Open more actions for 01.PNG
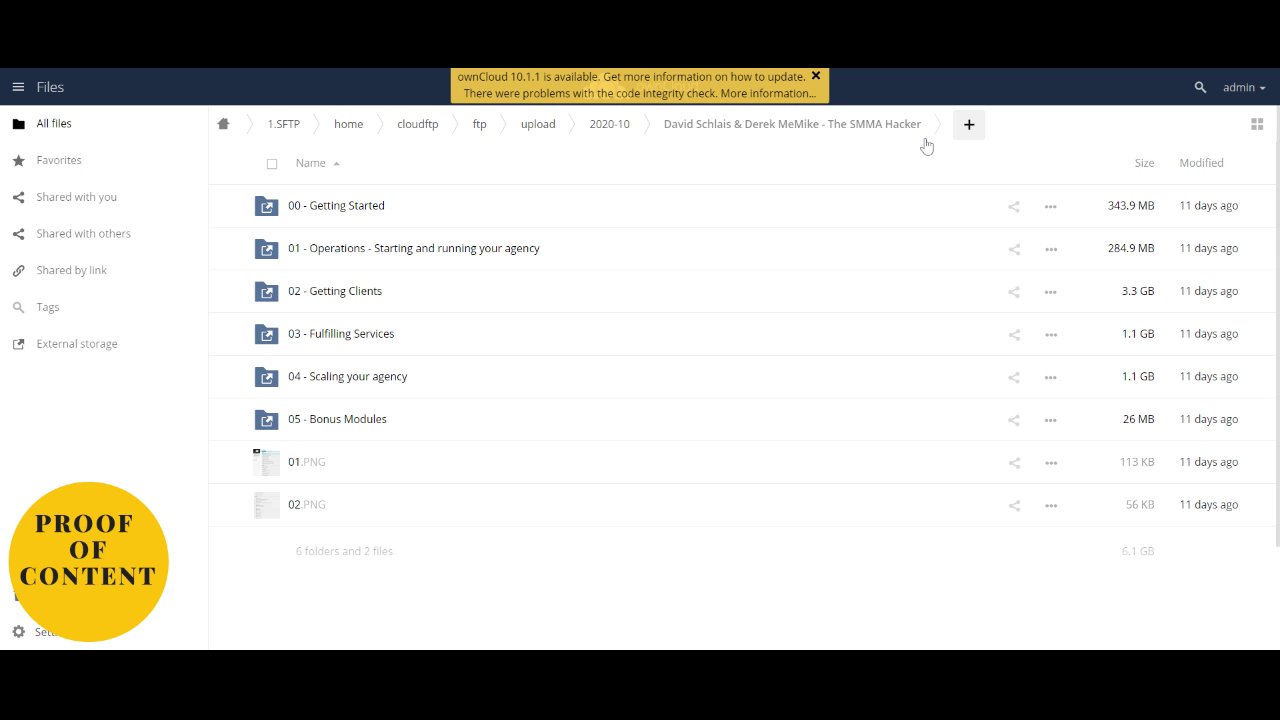This screenshot has height=720, width=1280. 1051,463
